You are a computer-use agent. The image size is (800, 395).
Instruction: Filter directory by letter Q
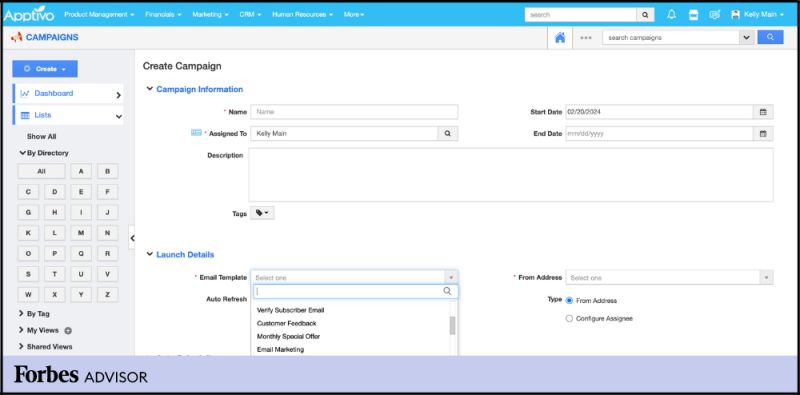pos(81,254)
